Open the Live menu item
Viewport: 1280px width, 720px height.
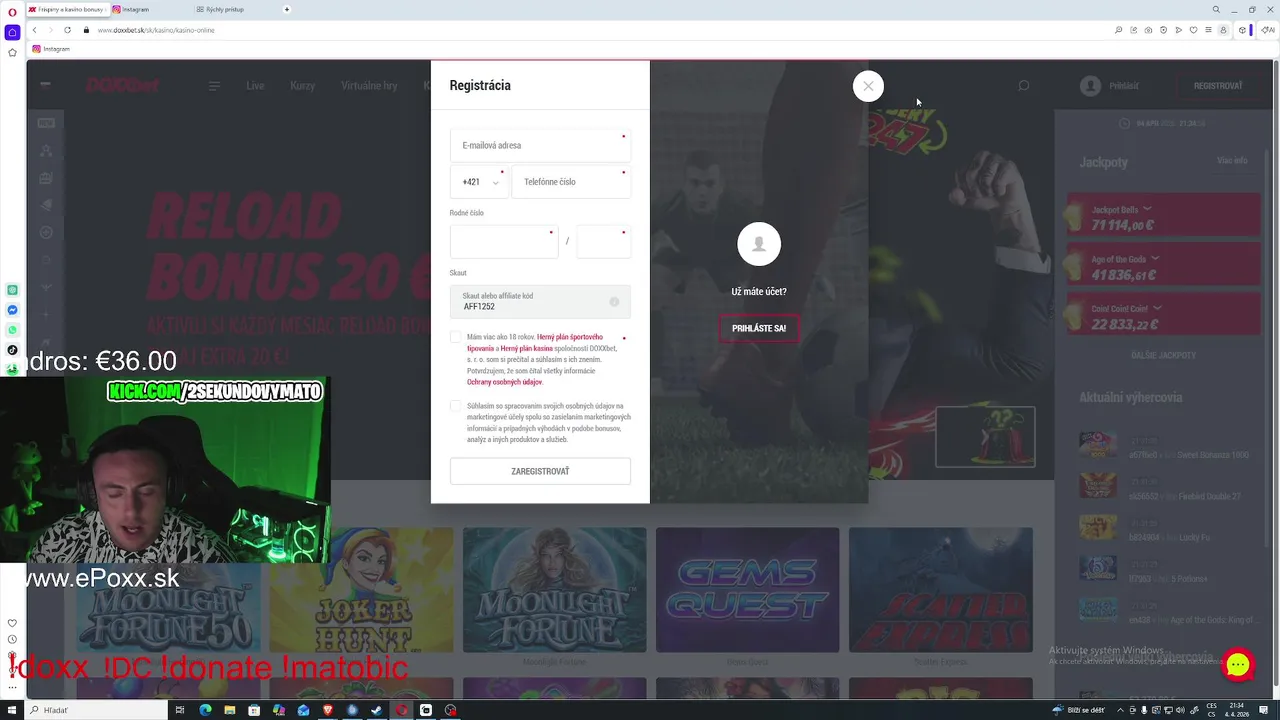pos(255,86)
